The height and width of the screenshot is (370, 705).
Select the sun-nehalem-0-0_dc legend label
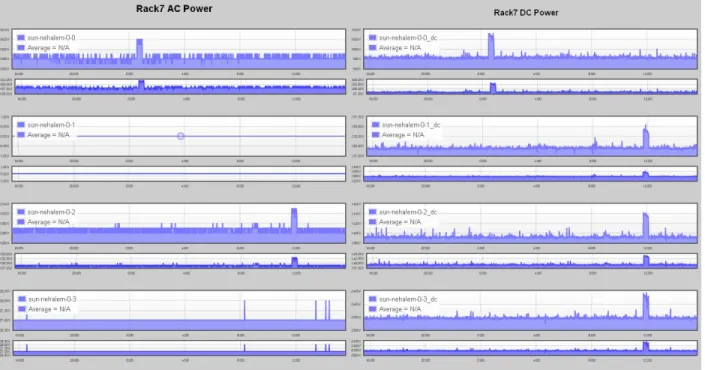pos(408,38)
